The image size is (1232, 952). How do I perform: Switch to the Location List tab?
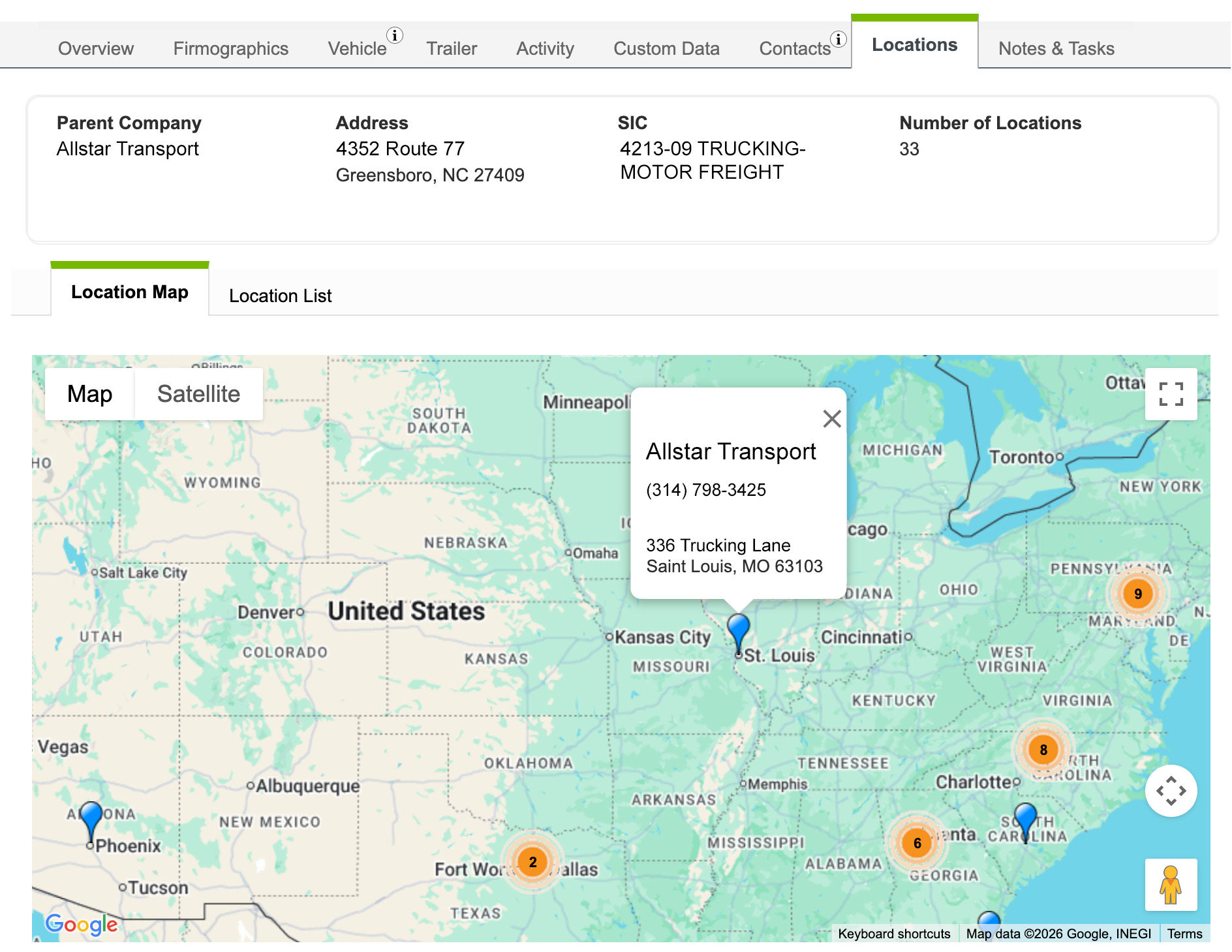coord(280,296)
